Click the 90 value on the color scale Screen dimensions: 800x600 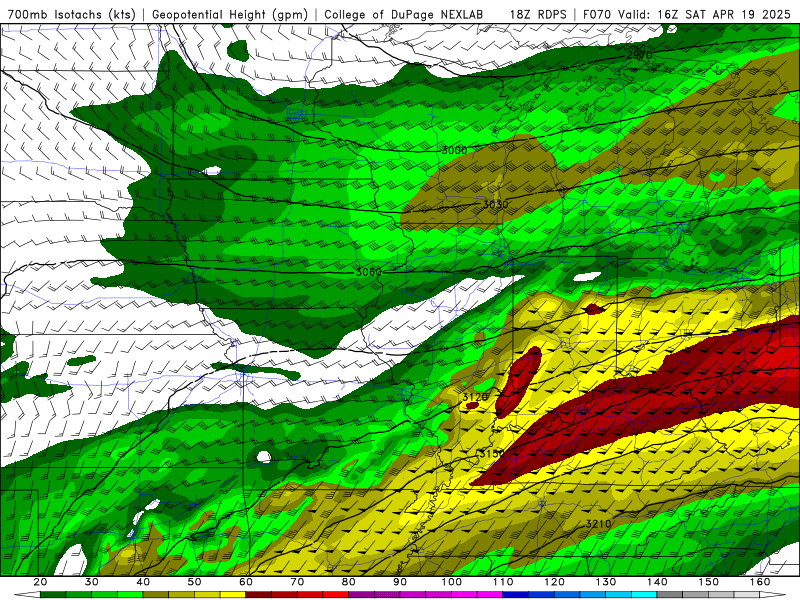pos(400,582)
